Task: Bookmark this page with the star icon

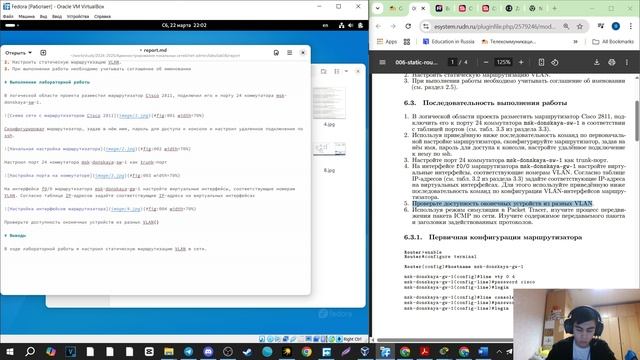Action: pos(580,26)
